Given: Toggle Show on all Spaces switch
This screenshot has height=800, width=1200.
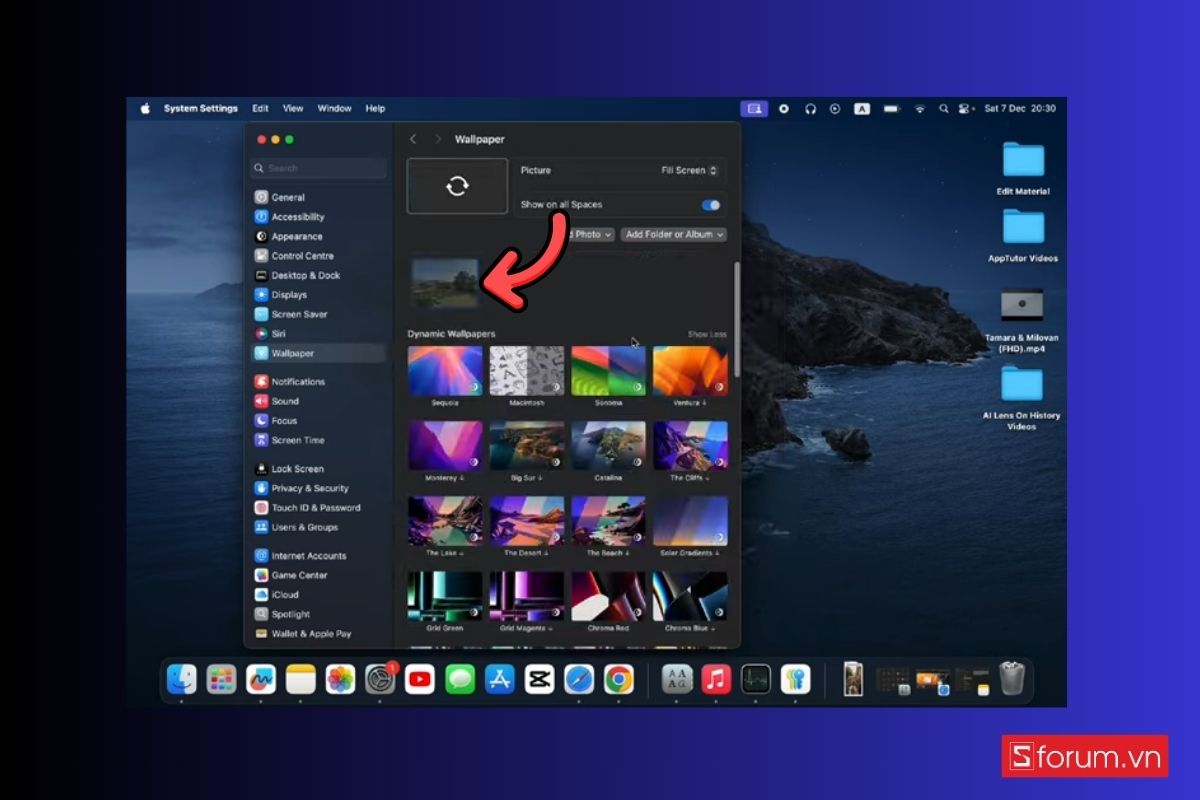Looking at the screenshot, I should 711,205.
